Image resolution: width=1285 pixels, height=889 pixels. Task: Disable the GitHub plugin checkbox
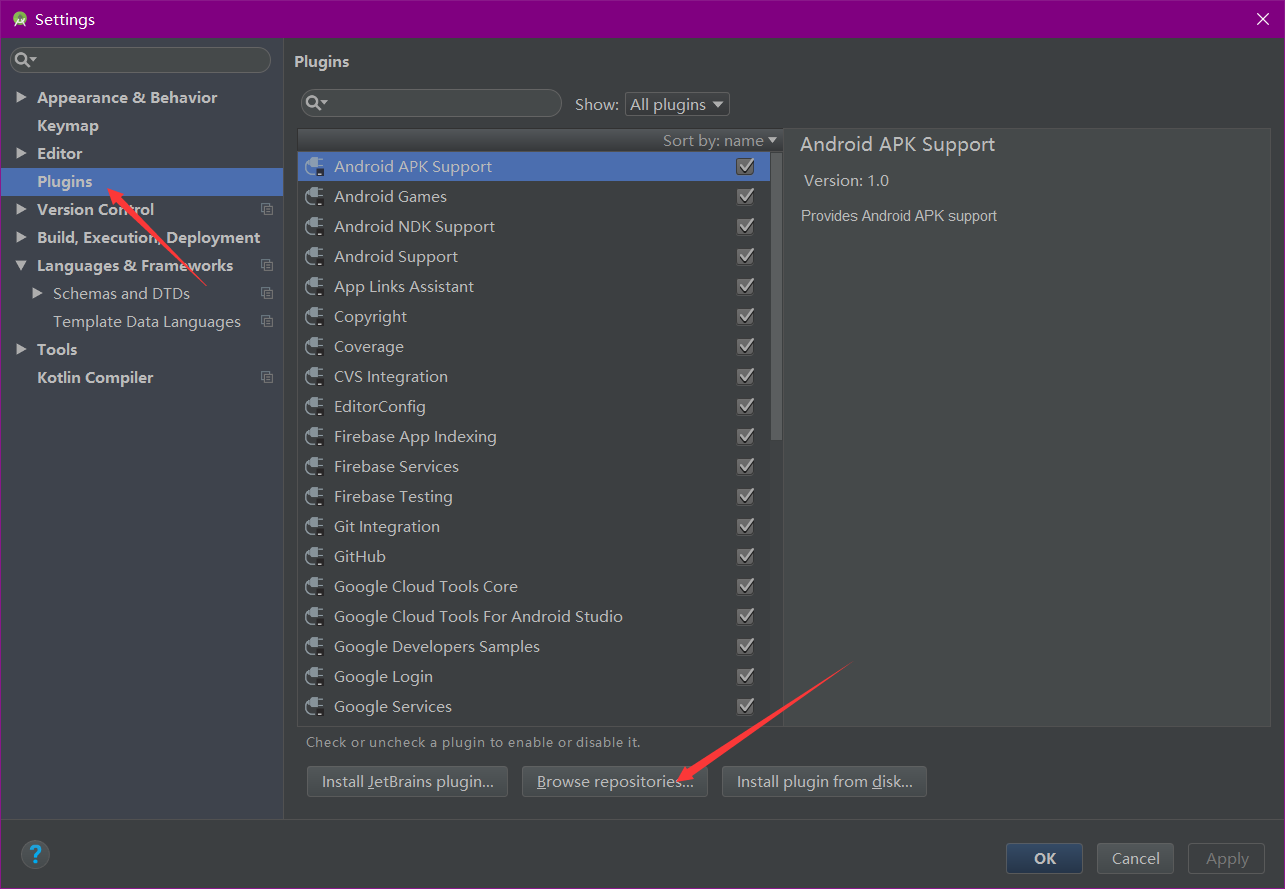coord(745,557)
